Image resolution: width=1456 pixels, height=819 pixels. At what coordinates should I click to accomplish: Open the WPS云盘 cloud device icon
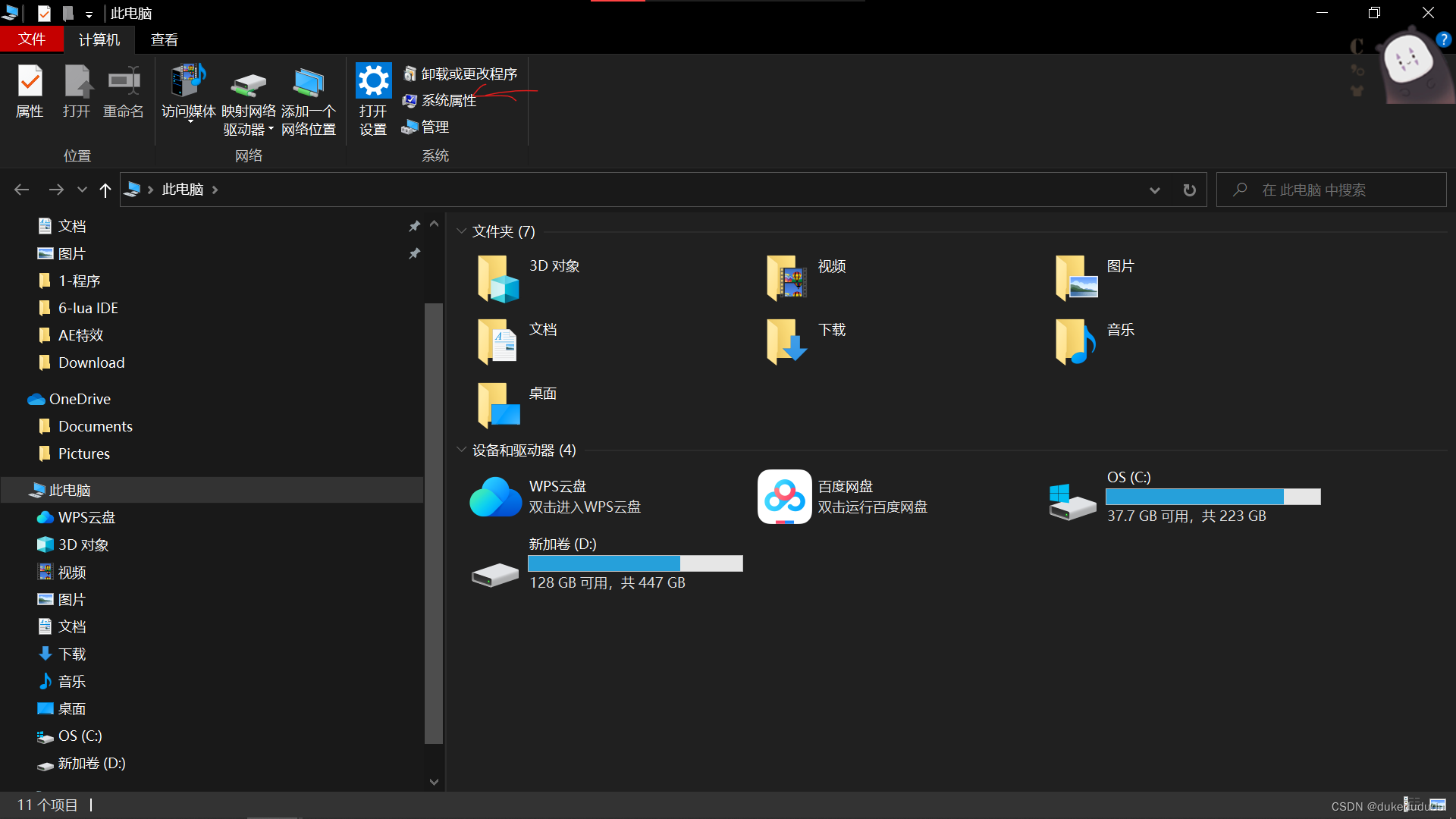click(495, 497)
